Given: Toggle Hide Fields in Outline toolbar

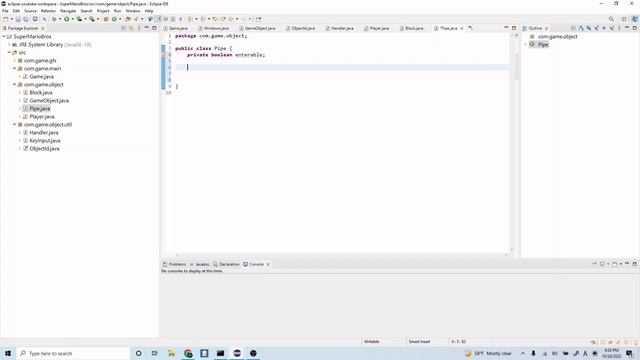Looking at the screenshot, I should coord(589,28).
